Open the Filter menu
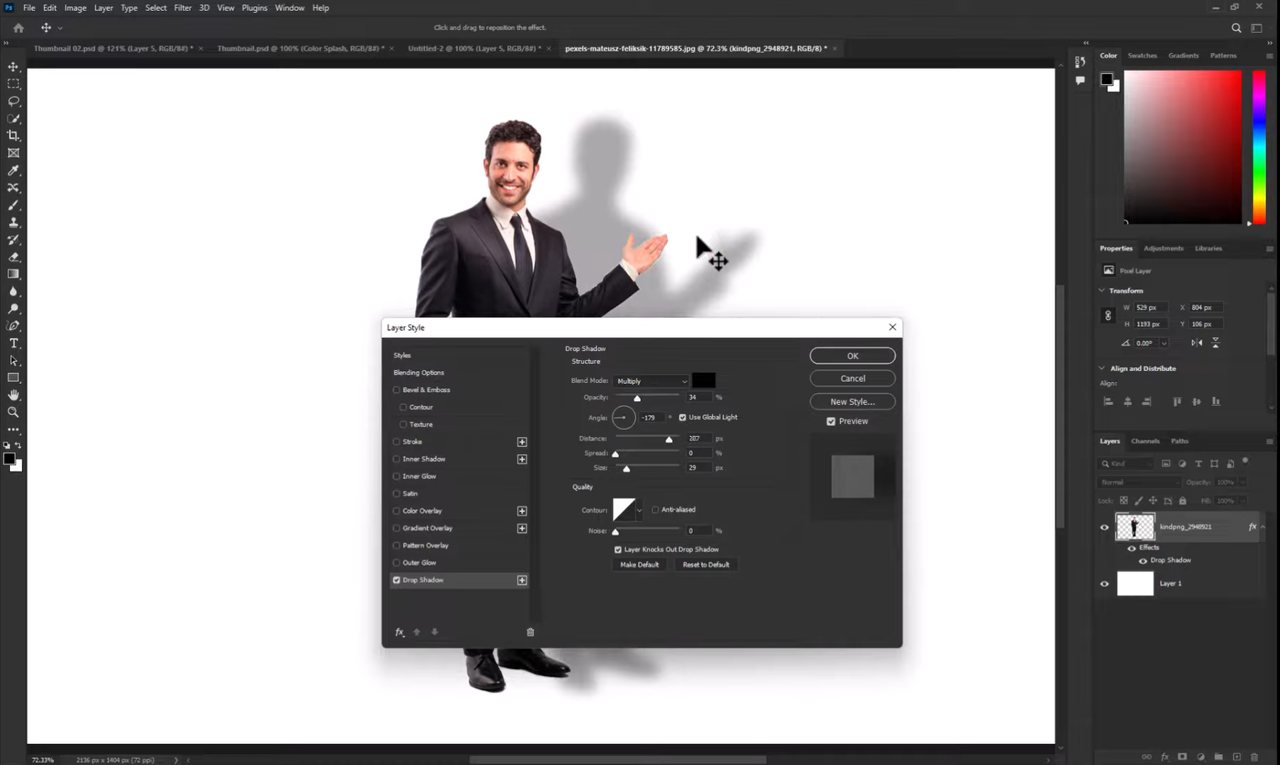The height and width of the screenshot is (765, 1280). tap(182, 7)
